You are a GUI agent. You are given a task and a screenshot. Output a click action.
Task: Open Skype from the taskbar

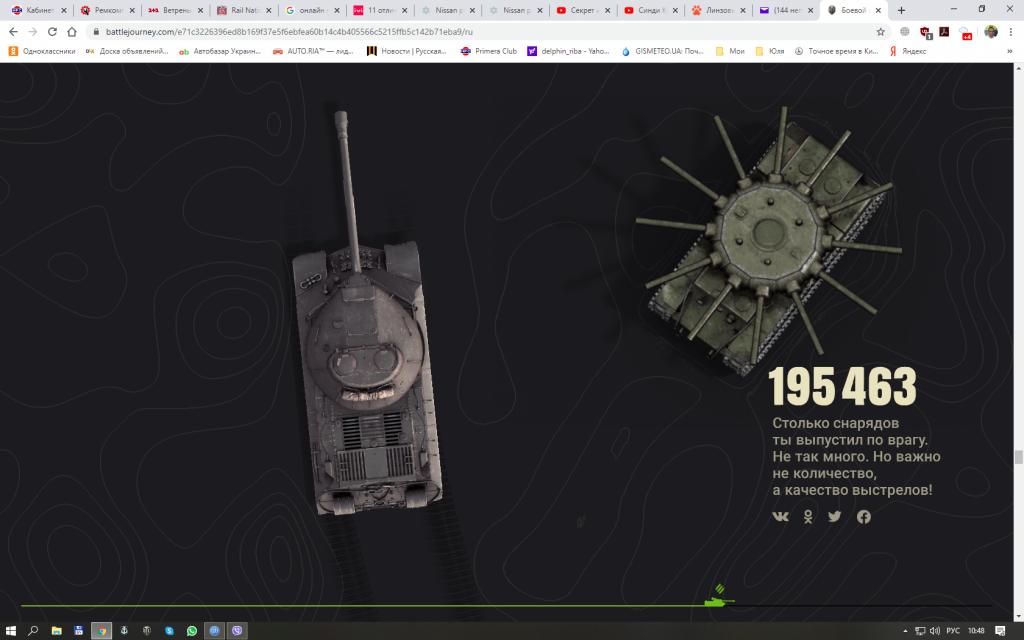(x=169, y=631)
